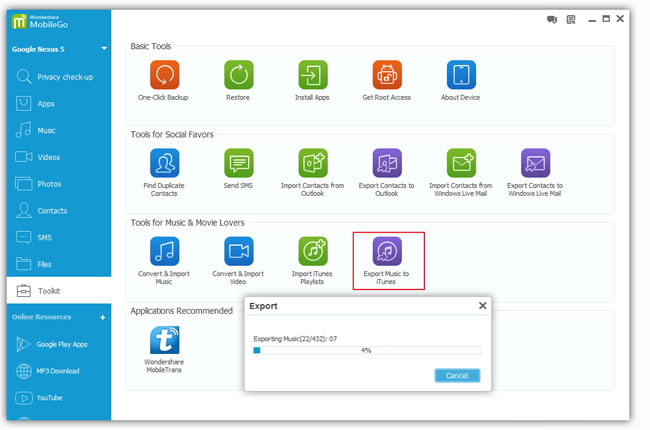Open the Contacts section in sidebar
Image resolution: width=650 pixels, height=430 pixels.
59,211
